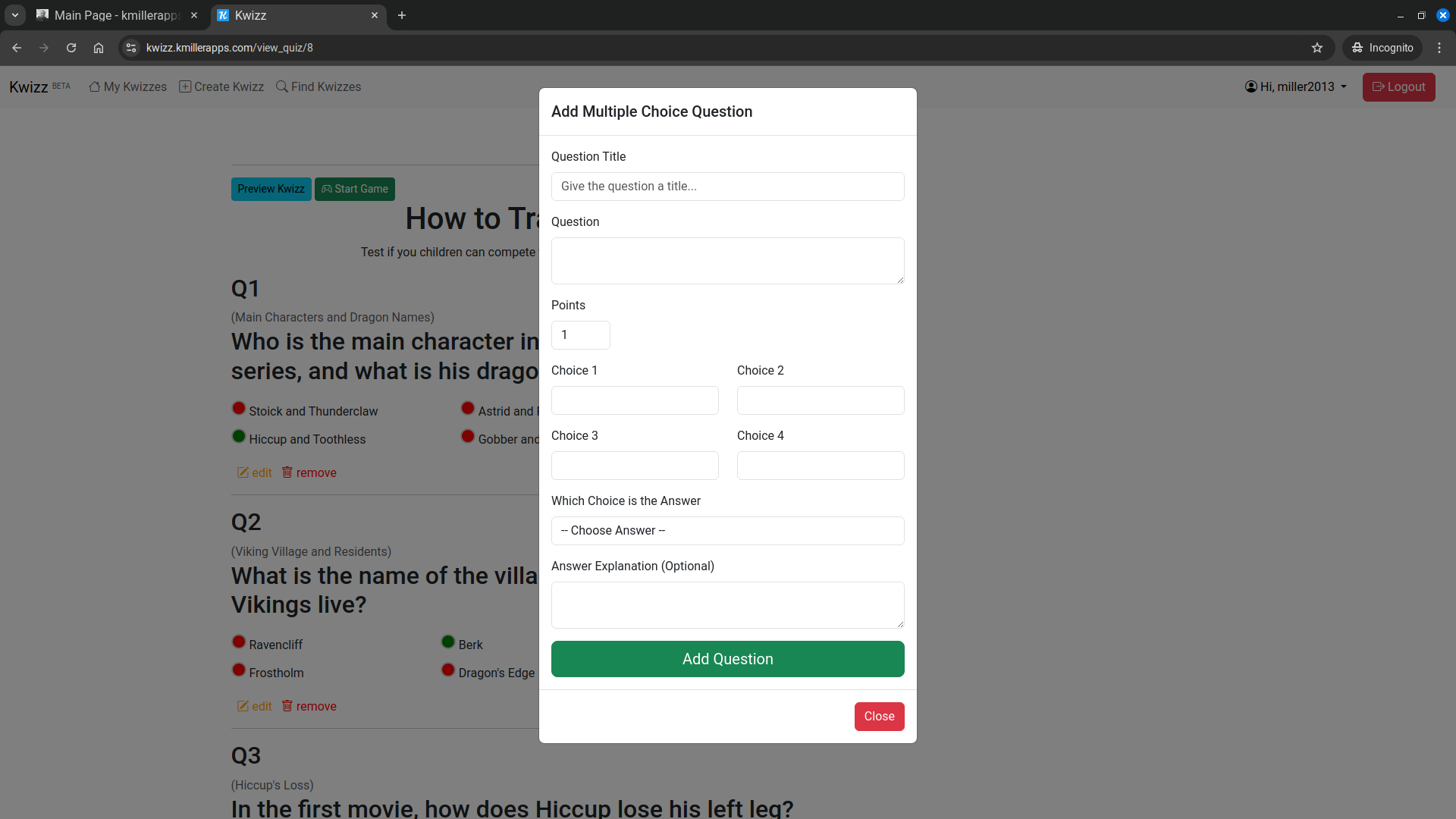Click red dot beside Ravencliff
1456x819 pixels.
[x=239, y=642]
